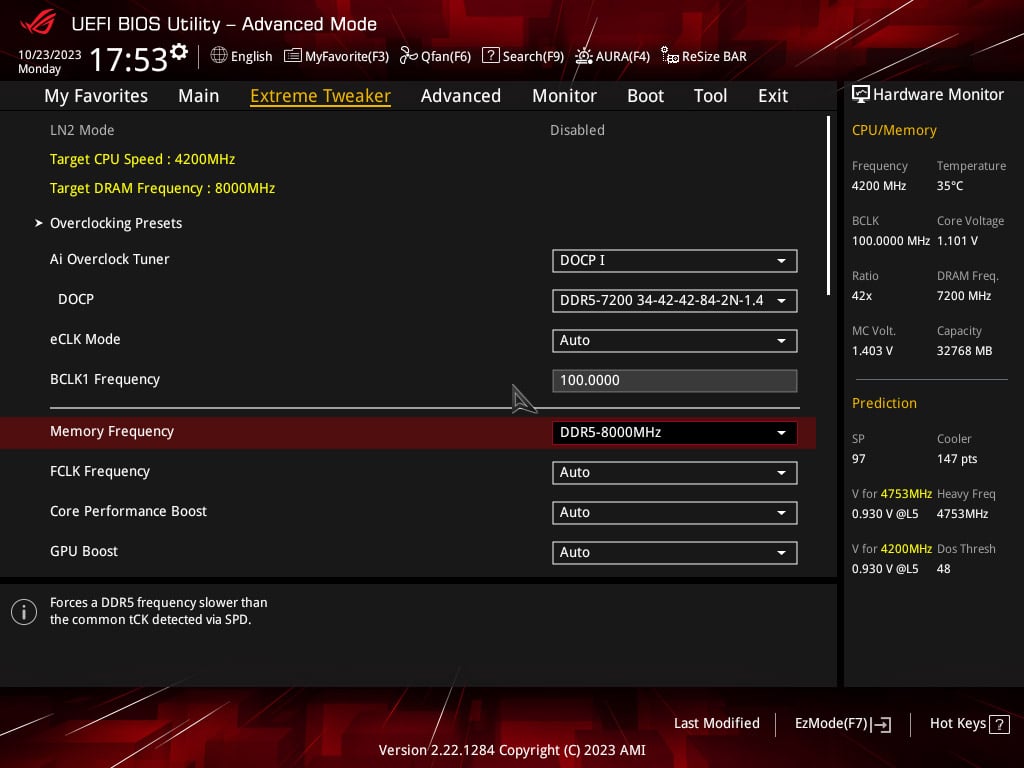1024x768 pixels.
Task: Open the My Favorites tab
Action: 96,96
